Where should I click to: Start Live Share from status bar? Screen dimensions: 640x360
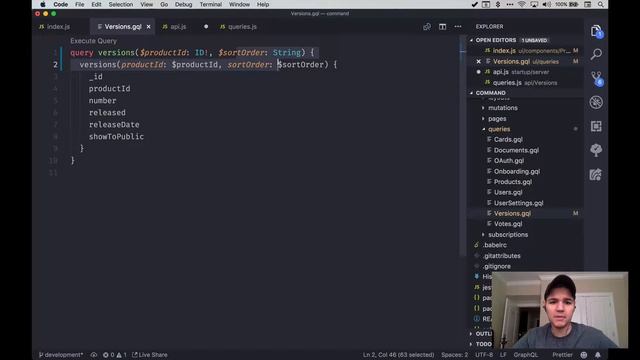(x=149, y=355)
